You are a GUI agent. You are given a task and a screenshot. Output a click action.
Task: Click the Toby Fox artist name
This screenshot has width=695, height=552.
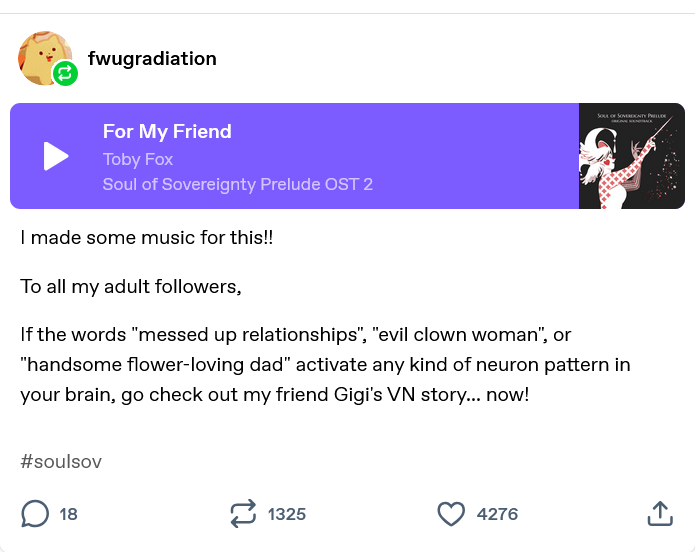coord(138,159)
